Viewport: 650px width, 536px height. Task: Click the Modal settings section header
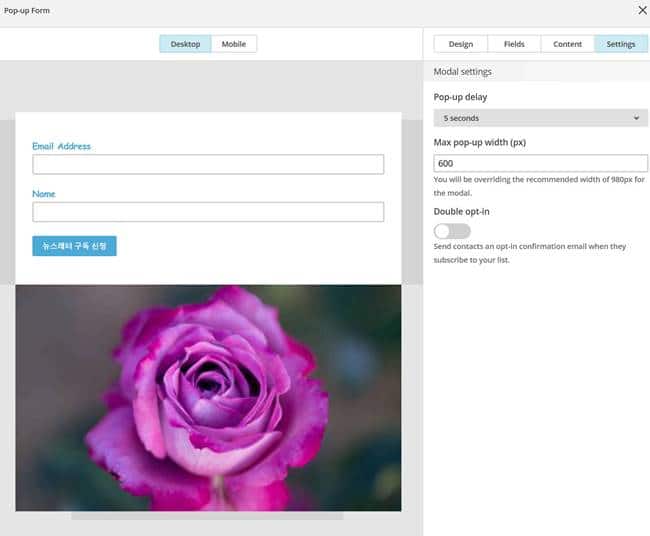[462, 72]
